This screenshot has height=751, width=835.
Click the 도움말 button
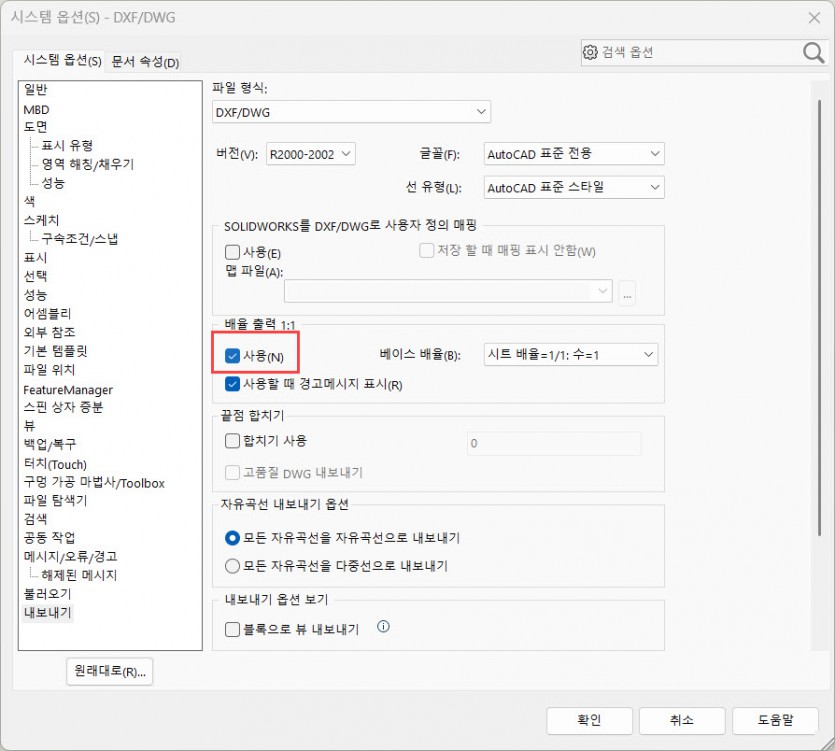(x=775, y=720)
